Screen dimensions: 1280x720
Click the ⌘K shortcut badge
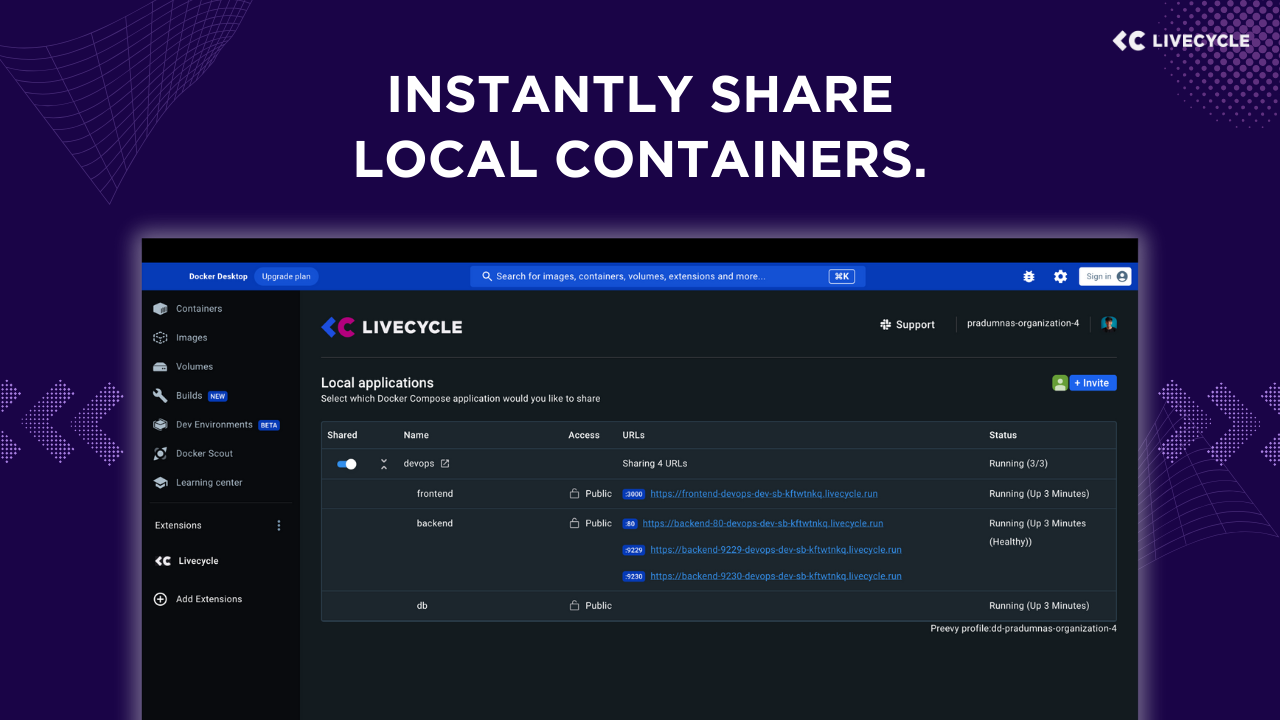pyautogui.click(x=842, y=277)
